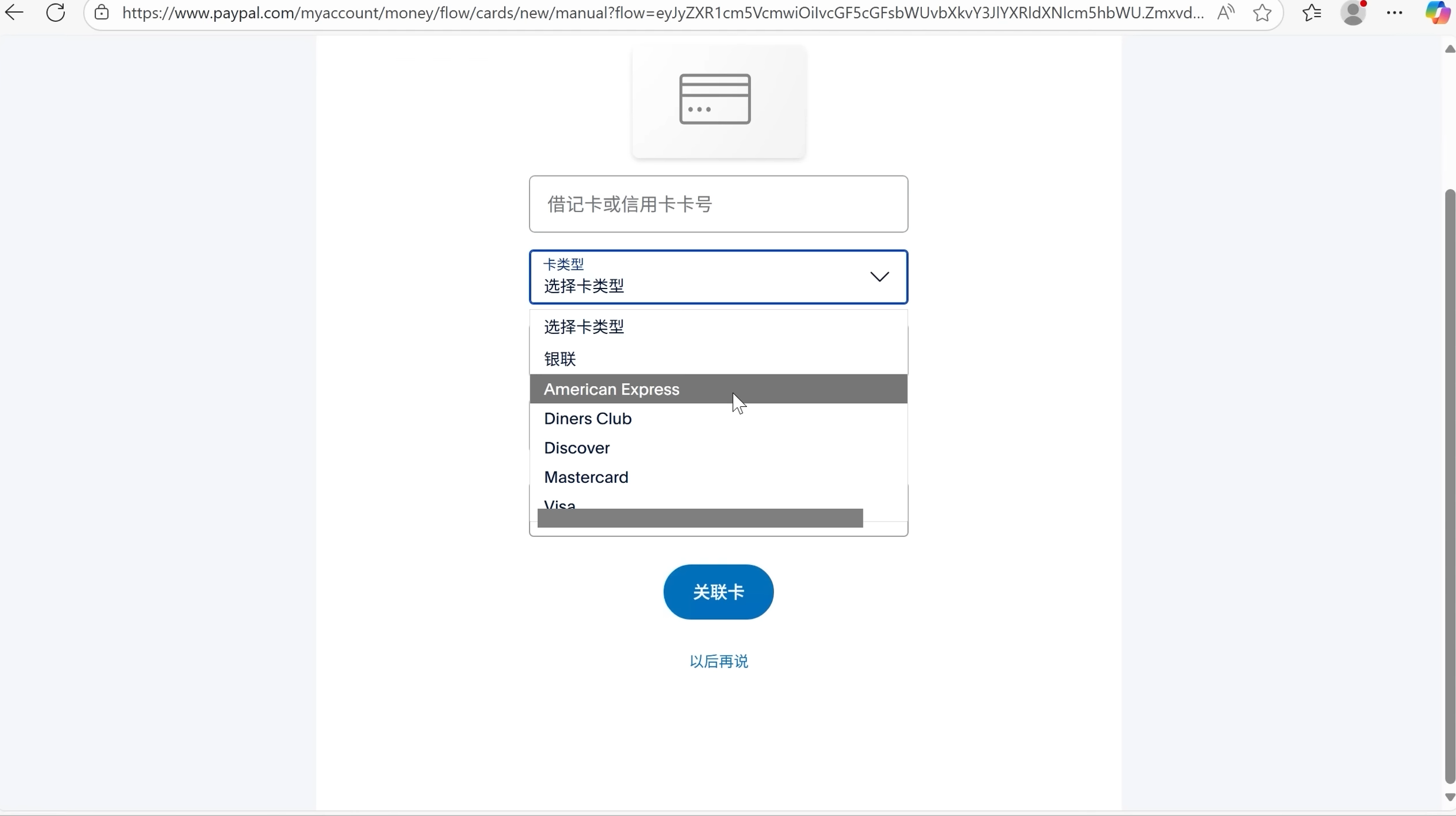Focus the 借记卡或信用卡卡号 input field
Viewport: 1456px width, 816px height.
(718, 204)
